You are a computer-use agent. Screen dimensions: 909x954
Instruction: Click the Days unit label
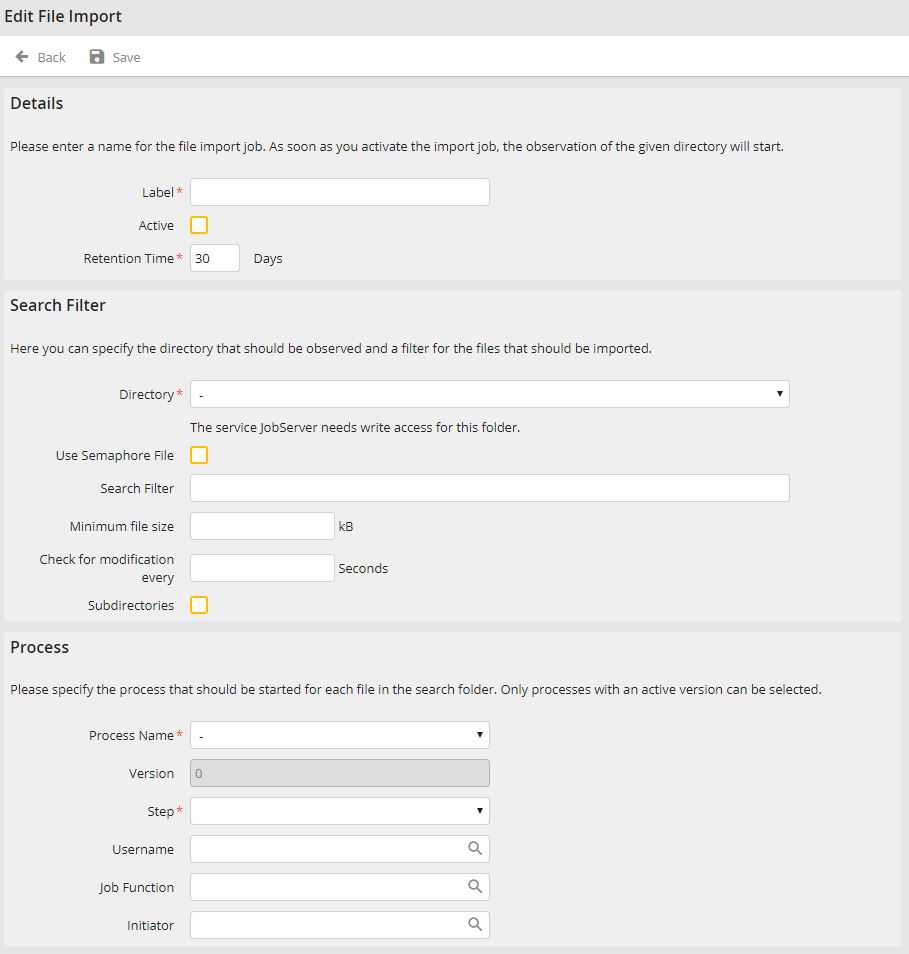pos(268,259)
